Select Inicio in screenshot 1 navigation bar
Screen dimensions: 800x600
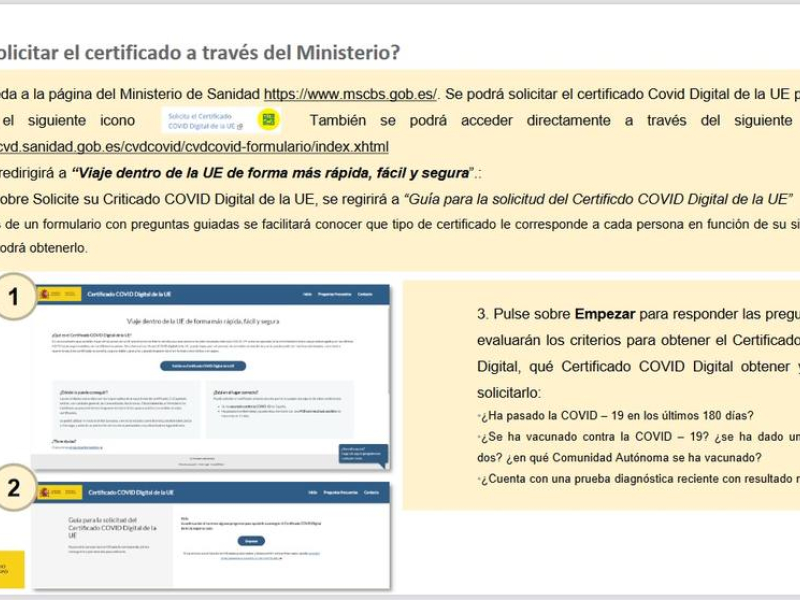pyautogui.click(x=306, y=294)
